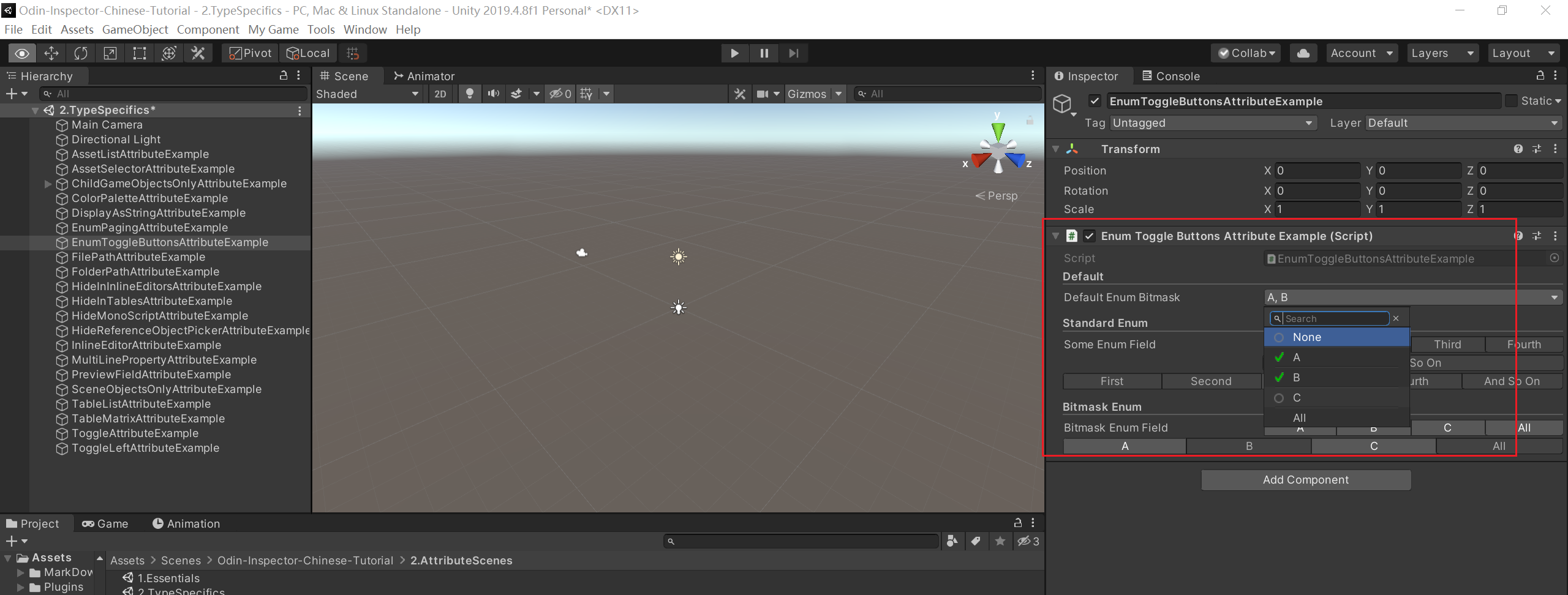Search by label in Project panel
Image resolution: width=1568 pixels, height=595 pixels.
[x=976, y=541]
